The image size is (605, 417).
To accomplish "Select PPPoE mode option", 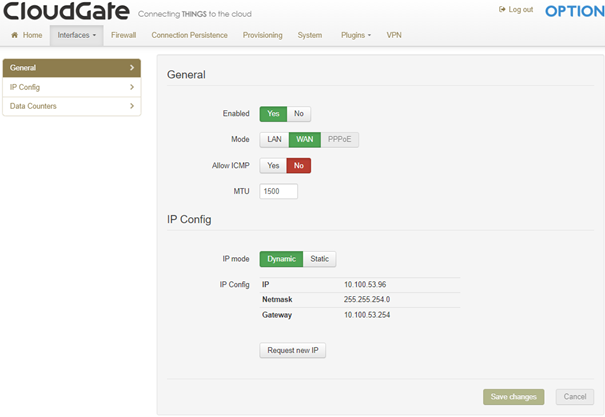I will tap(340, 139).
